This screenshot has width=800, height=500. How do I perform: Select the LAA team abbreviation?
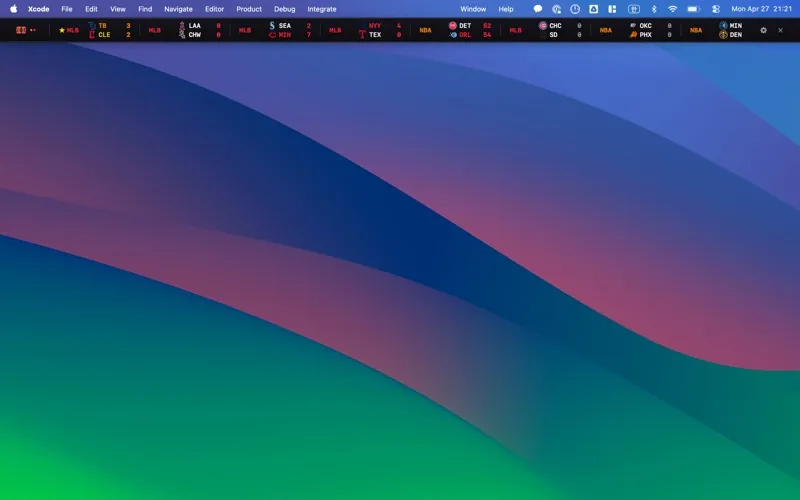click(195, 26)
